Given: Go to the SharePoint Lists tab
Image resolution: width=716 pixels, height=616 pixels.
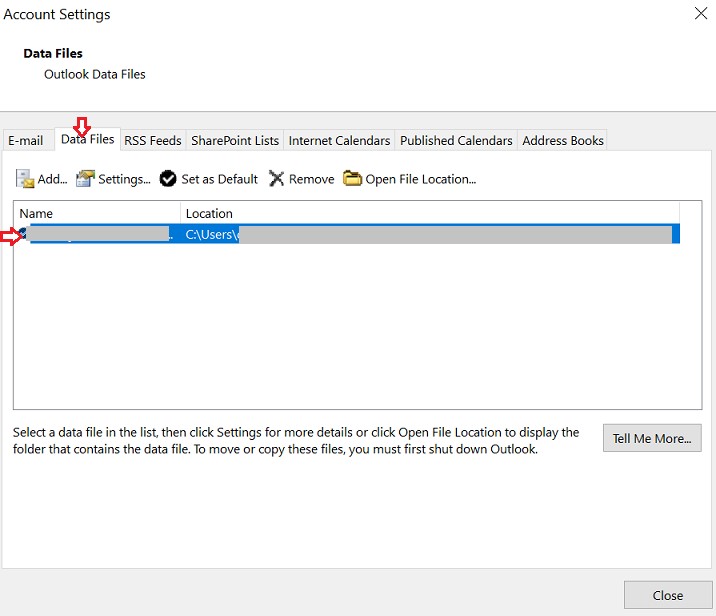Looking at the screenshot, I should click(x=235, y=140).
